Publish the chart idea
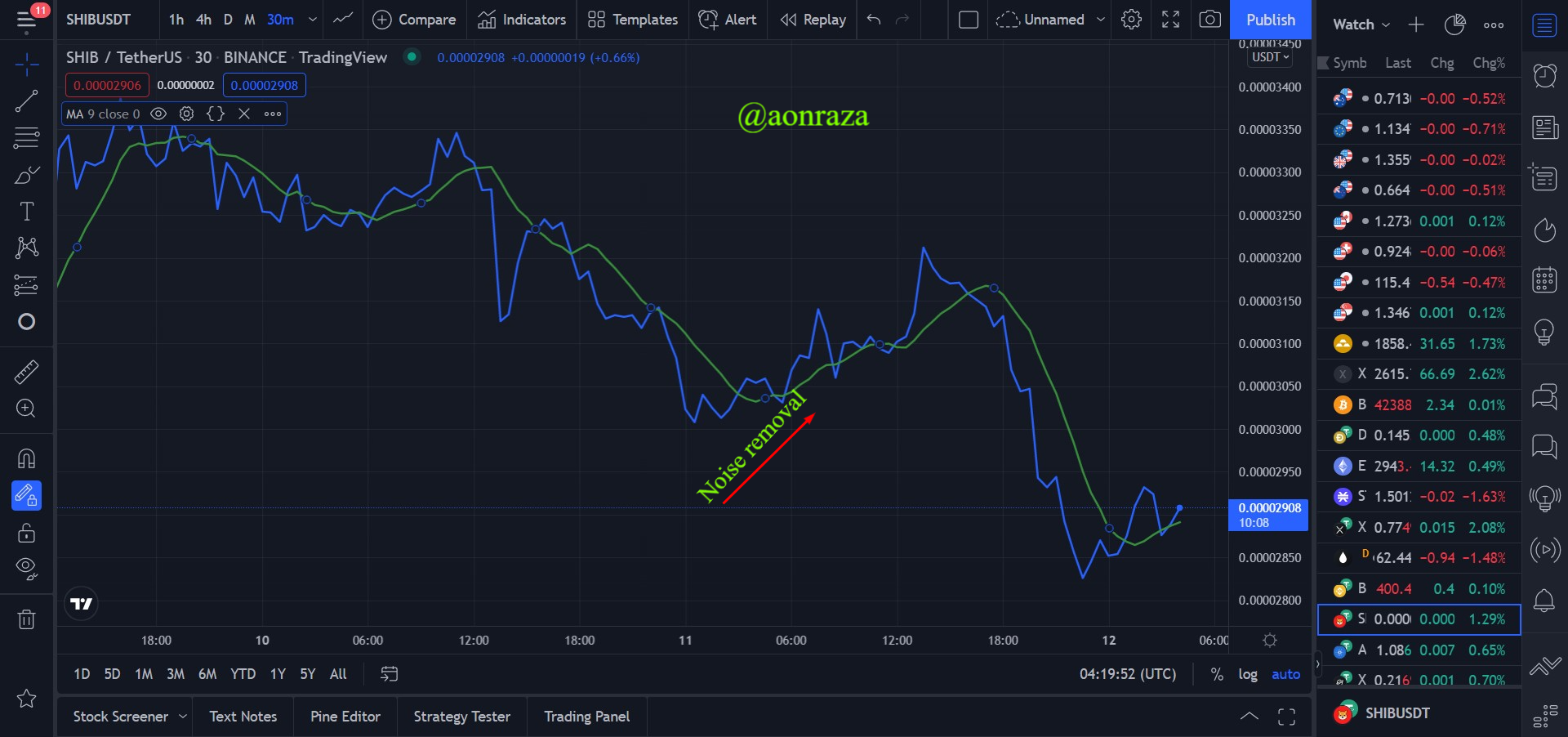This screenshot has width=1568, height=737. click(1271, 20)
